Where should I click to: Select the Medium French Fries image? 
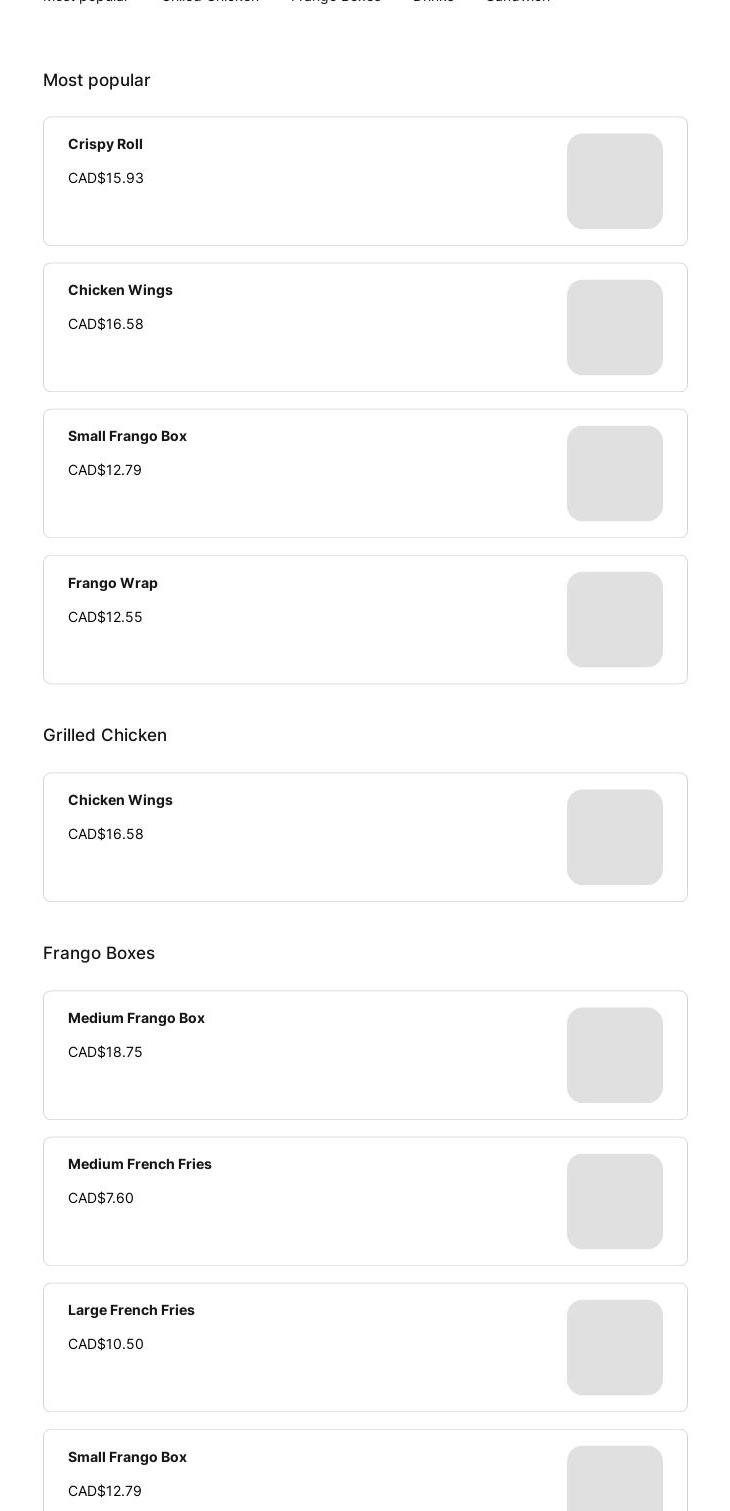[614, 1201]
